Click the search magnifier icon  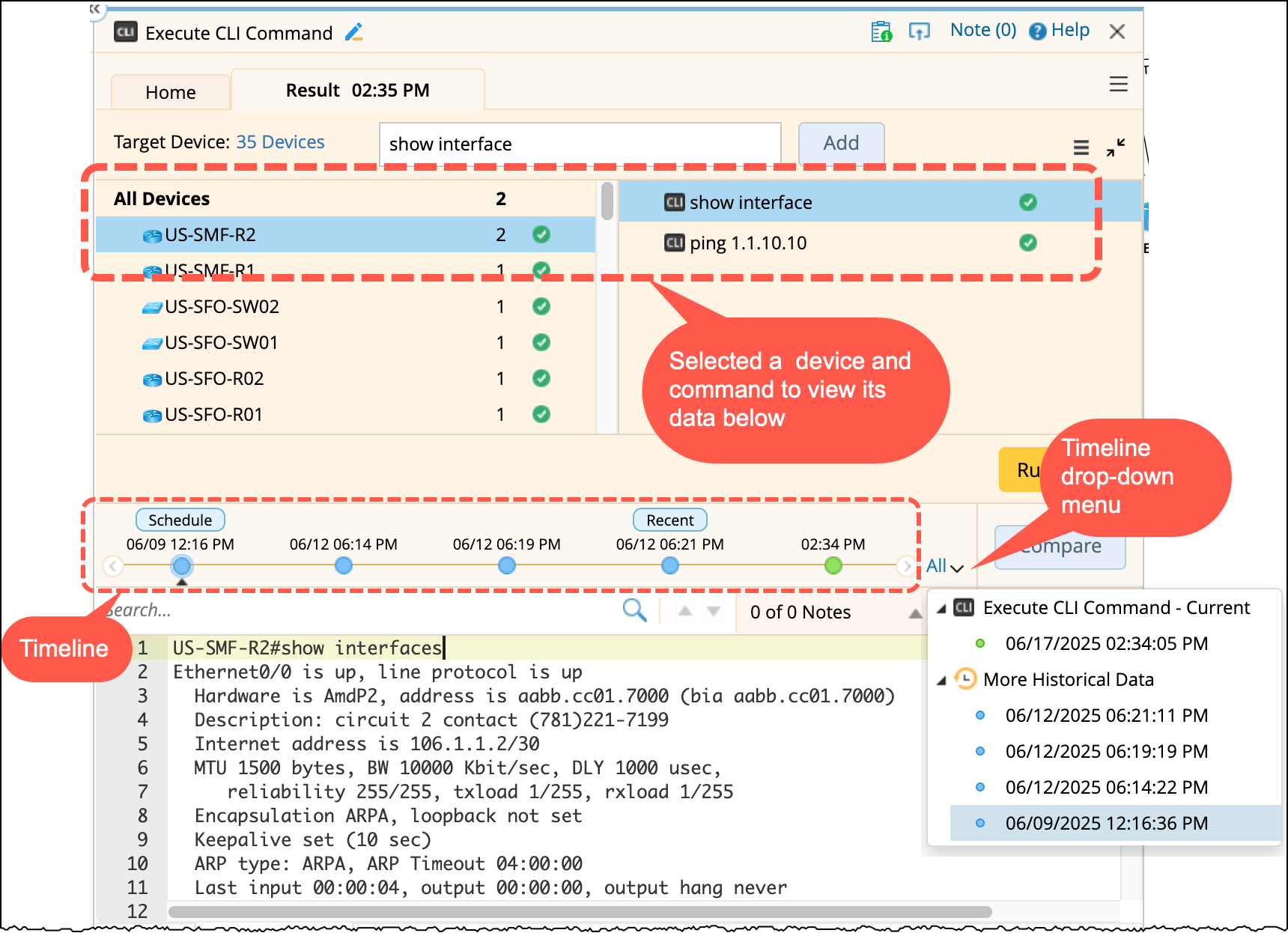point(634,610)
